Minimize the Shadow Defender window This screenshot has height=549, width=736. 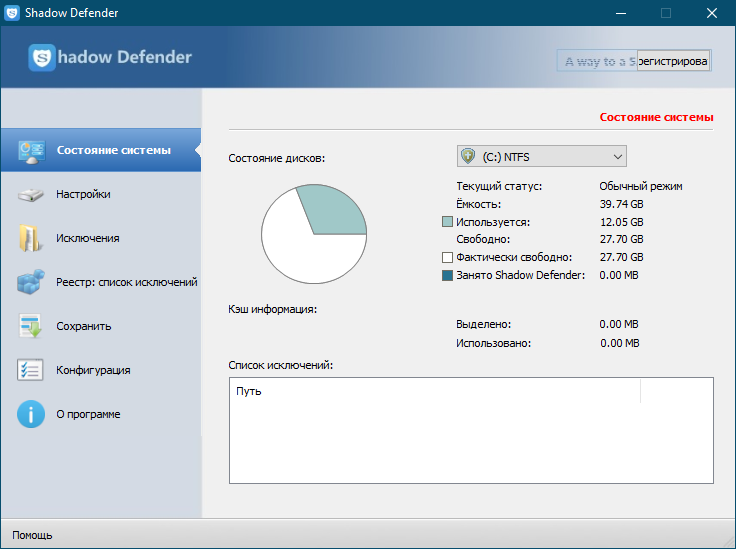pos(621,13)
